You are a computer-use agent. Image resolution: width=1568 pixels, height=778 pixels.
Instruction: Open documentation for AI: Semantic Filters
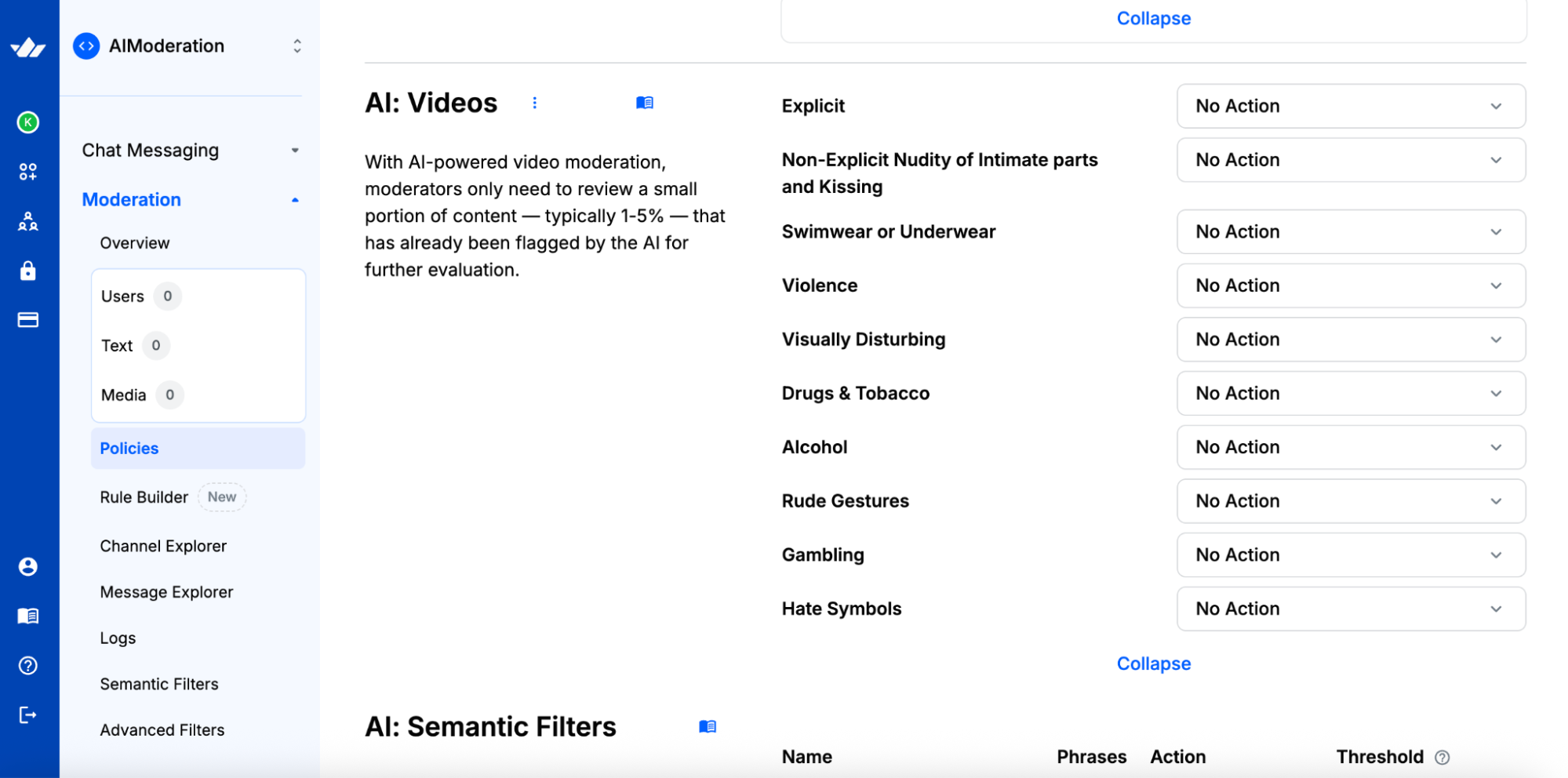pos(708,726)
